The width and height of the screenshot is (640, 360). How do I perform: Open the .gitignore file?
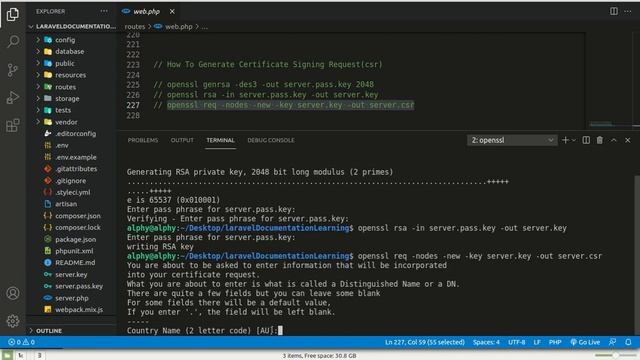(x=71, y=180)
